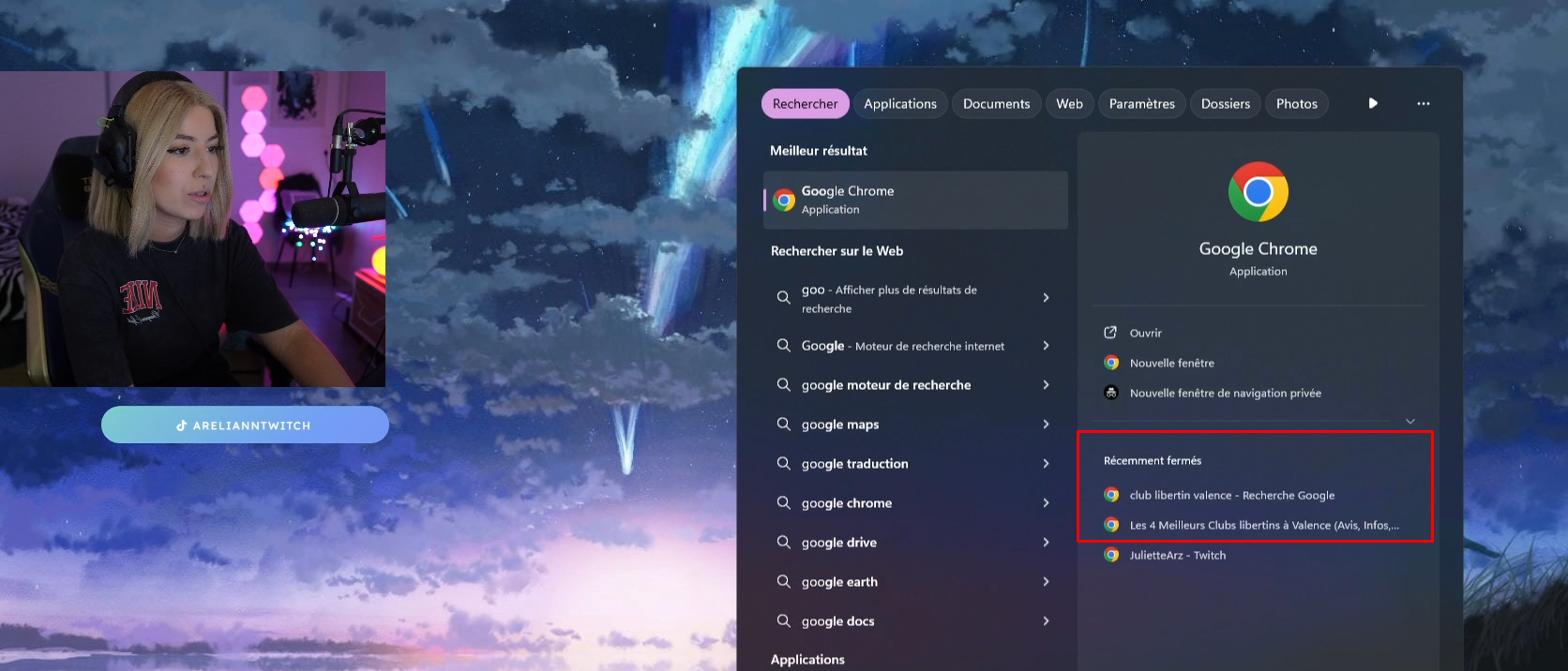The height and width of the screenshot is (671, 1568).
Task: Open the three-dot more options menu
Action: 1424,103
